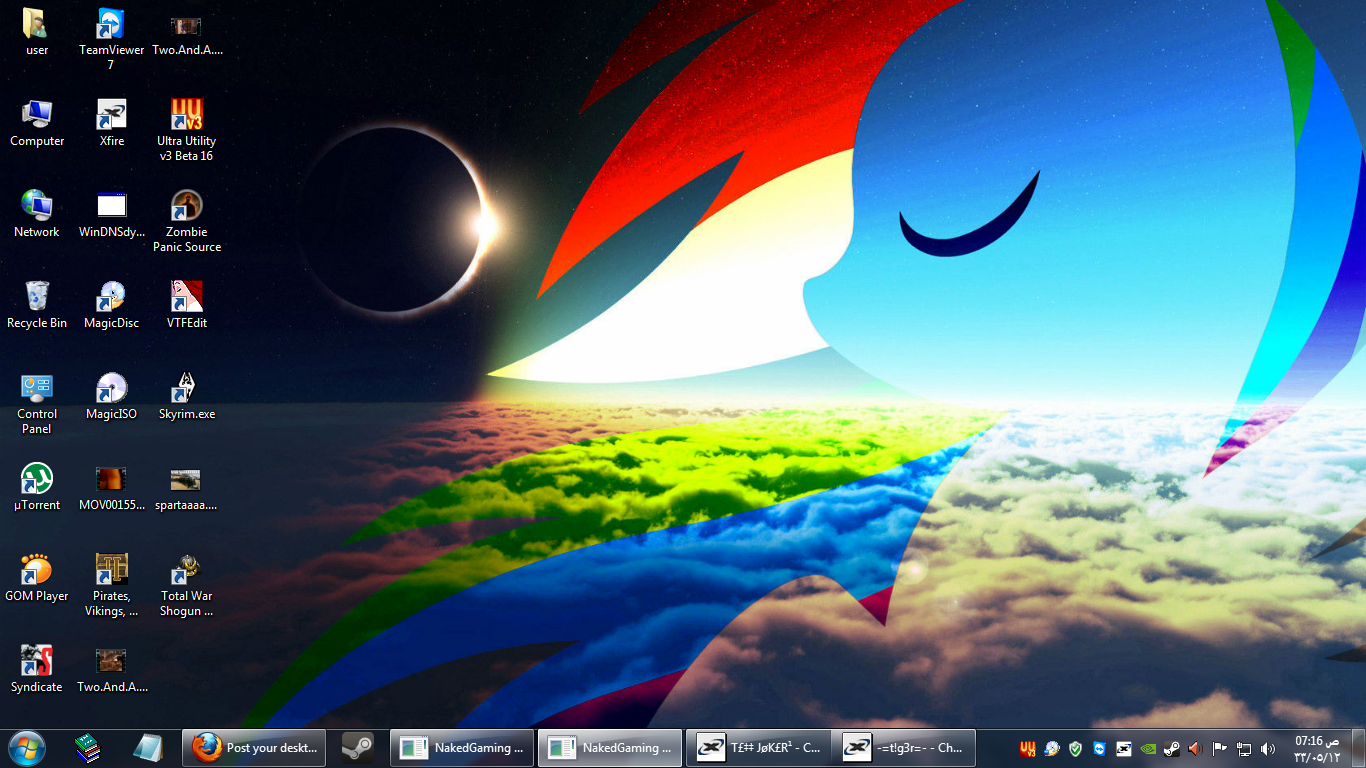Image resolution: width=1366 pixels, height=768 pixels.
Task: Switch to the -=t!g3r=- Xfire chat window
Action: [904, 747]
